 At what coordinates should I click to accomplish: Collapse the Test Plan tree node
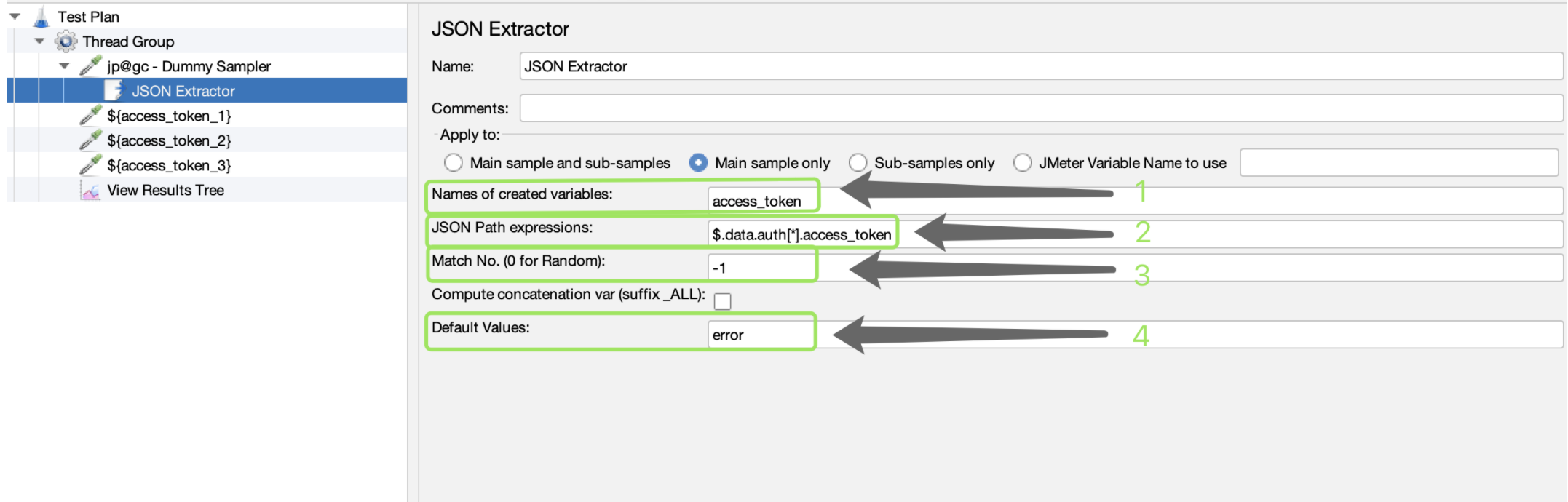[15, 17]
